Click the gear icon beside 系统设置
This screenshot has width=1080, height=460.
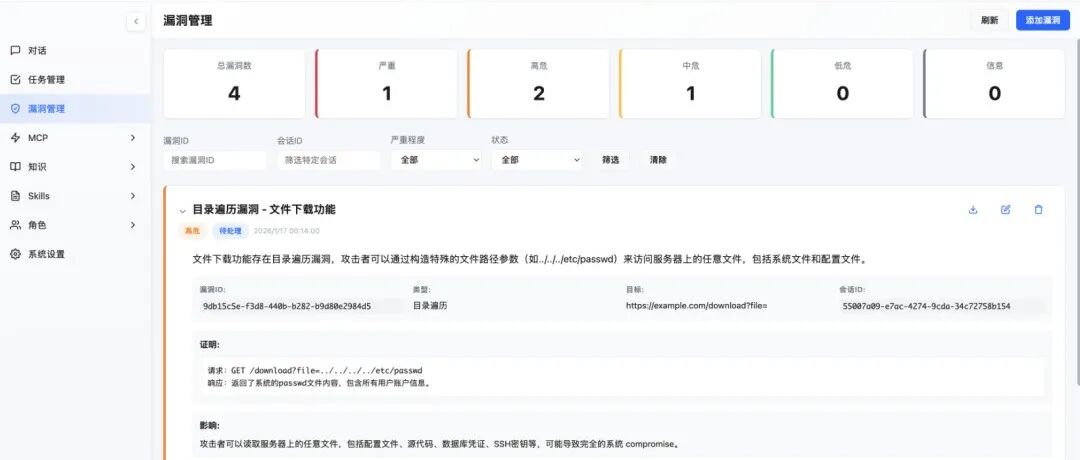point(15,254)
